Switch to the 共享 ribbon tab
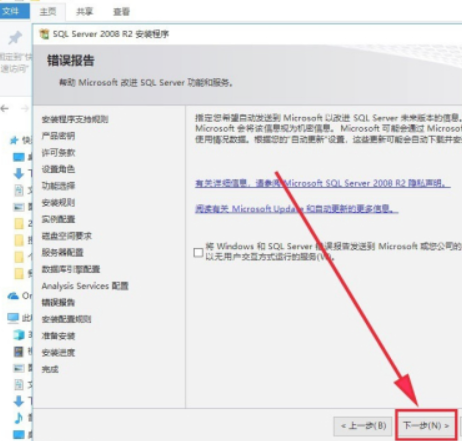 click(84, 12)
